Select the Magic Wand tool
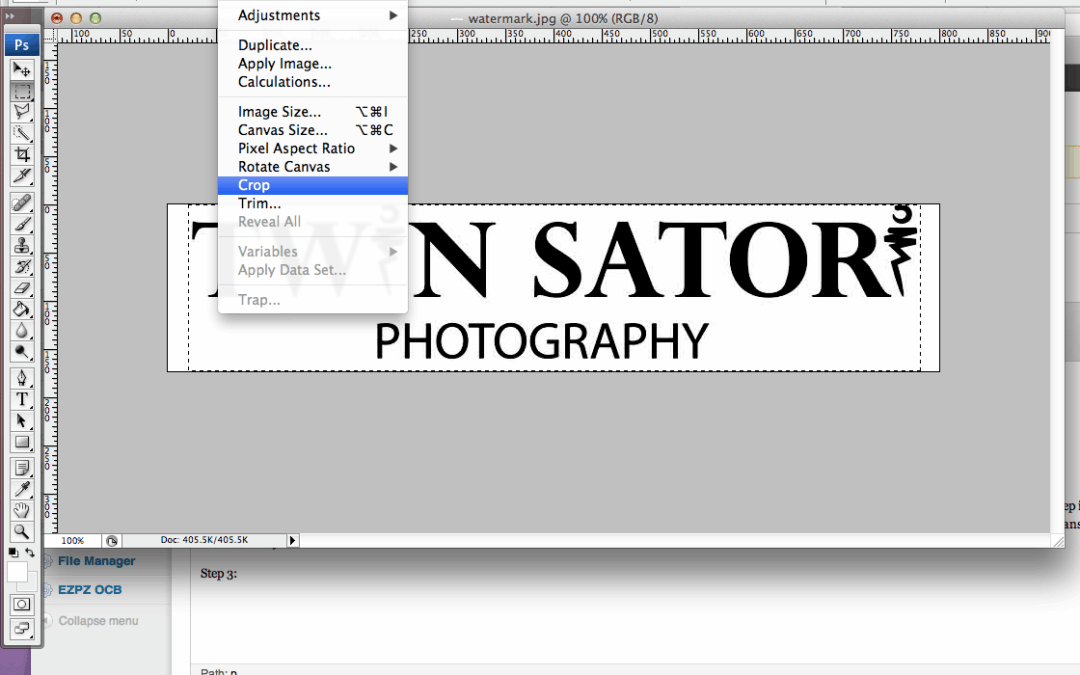The width and height of the screenshot is (1080, 675). (x=22, y=133)
